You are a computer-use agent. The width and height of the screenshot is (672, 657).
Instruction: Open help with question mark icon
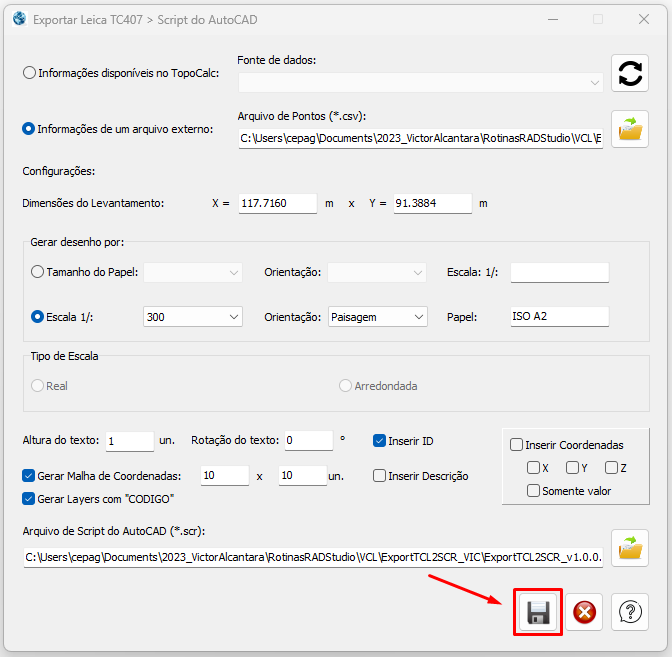[x=629, y=612]
